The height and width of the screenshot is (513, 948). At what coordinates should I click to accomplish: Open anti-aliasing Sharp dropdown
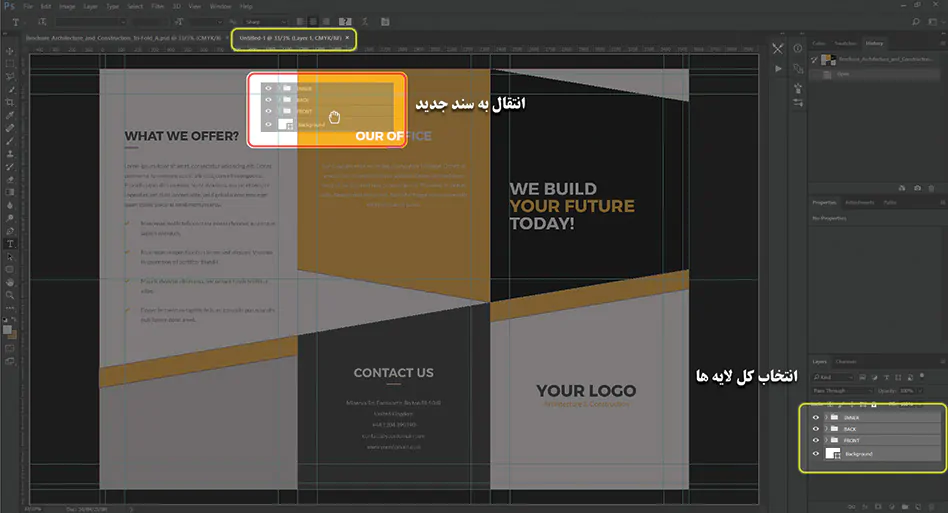(265, 22)
